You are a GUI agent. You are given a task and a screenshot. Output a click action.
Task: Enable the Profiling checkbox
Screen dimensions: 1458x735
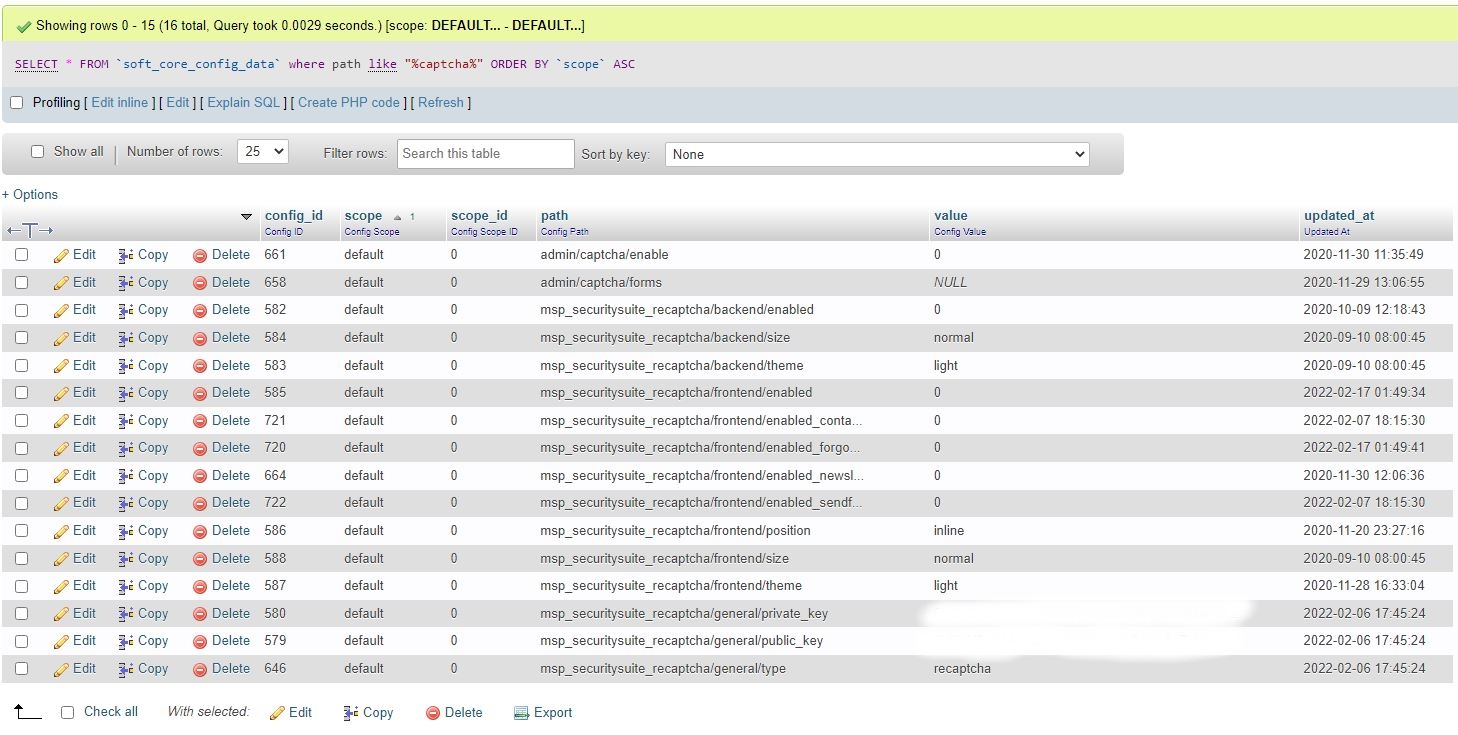tap(16, 102)
